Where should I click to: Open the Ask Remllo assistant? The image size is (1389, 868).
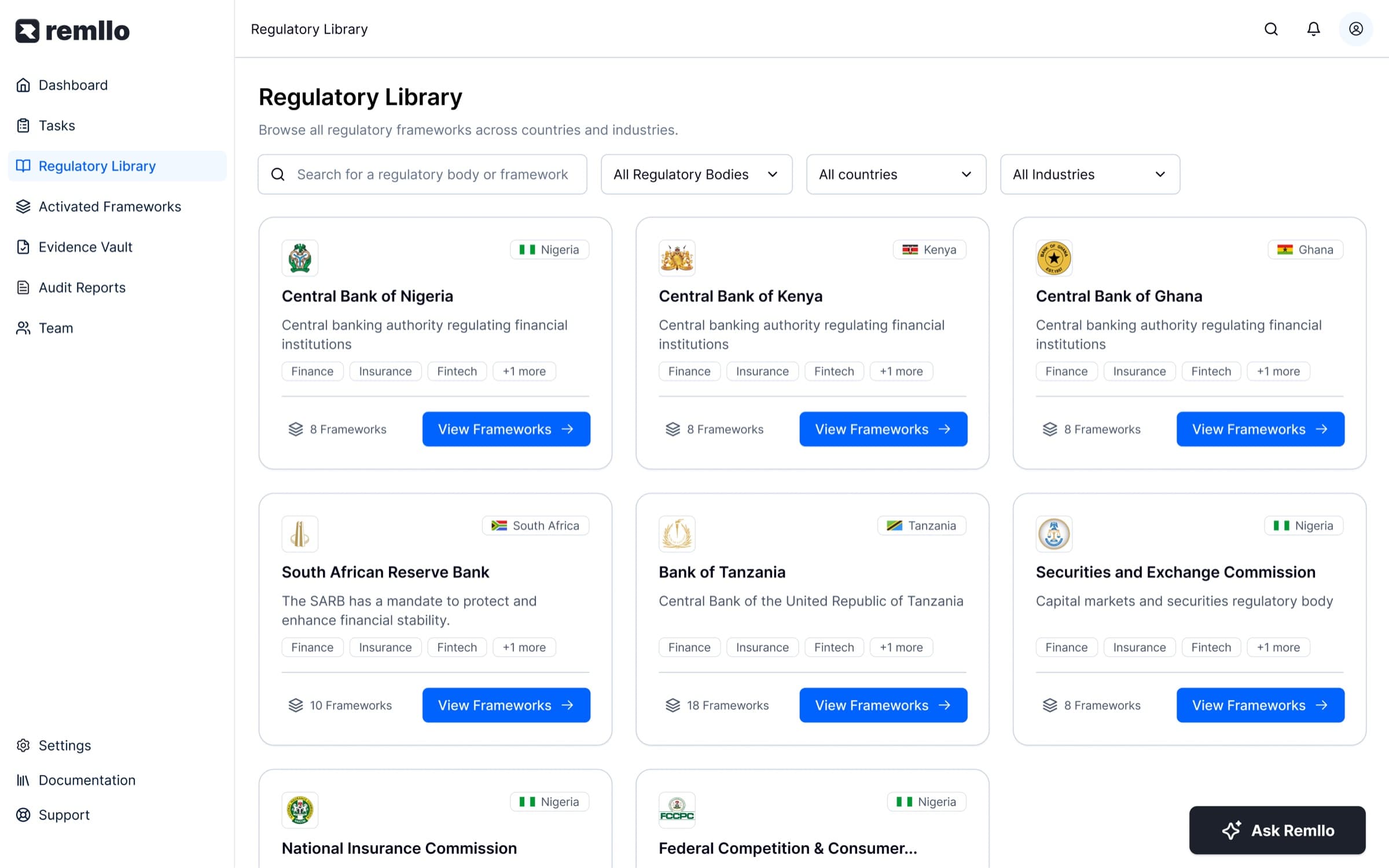(x=1277, y=830)
